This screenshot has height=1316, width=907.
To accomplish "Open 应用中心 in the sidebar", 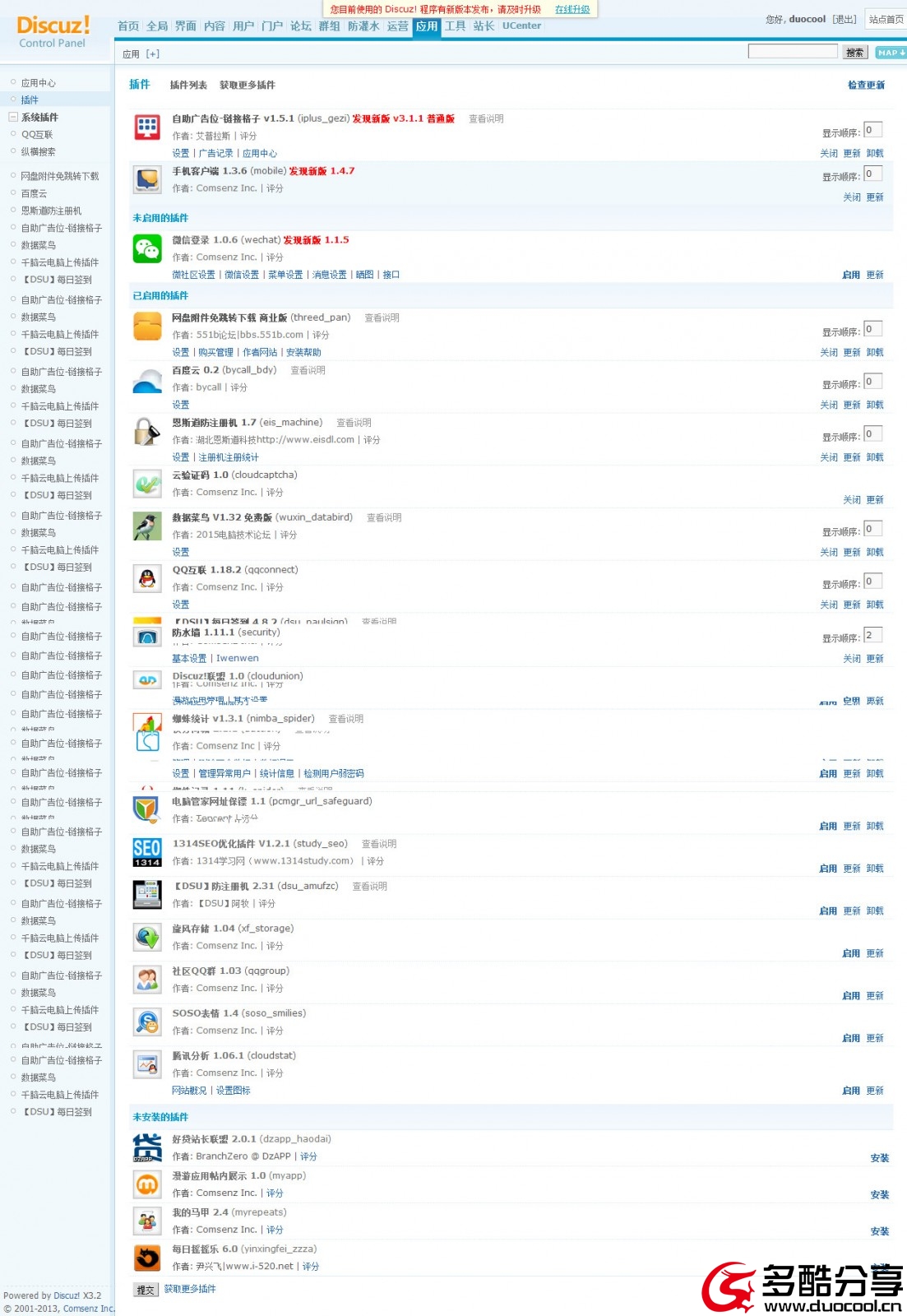I will (x=39, y=83).
